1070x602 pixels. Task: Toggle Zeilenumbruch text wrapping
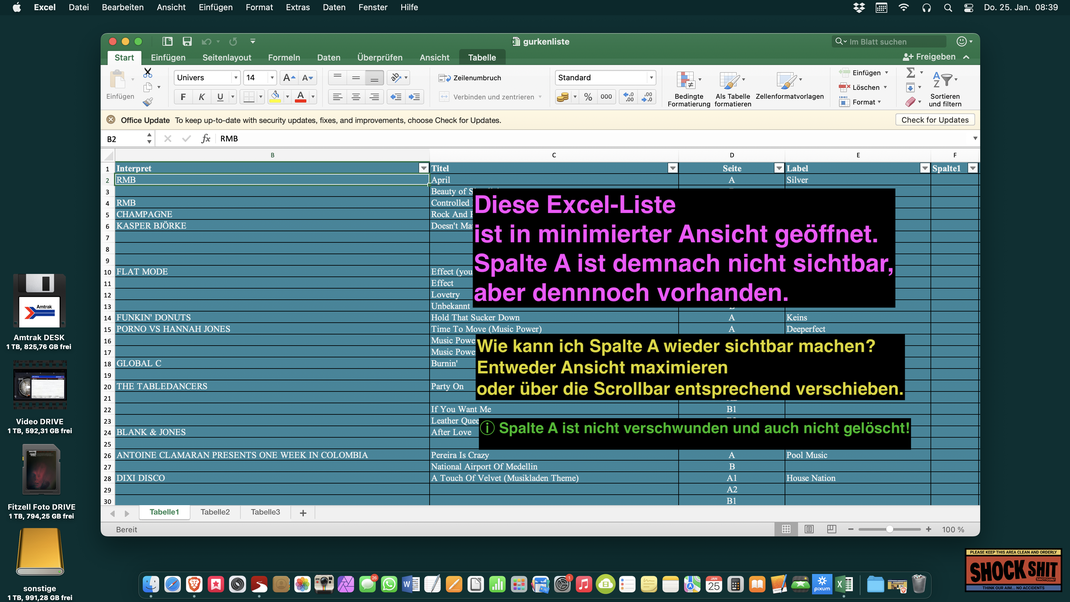click(469, 78)
